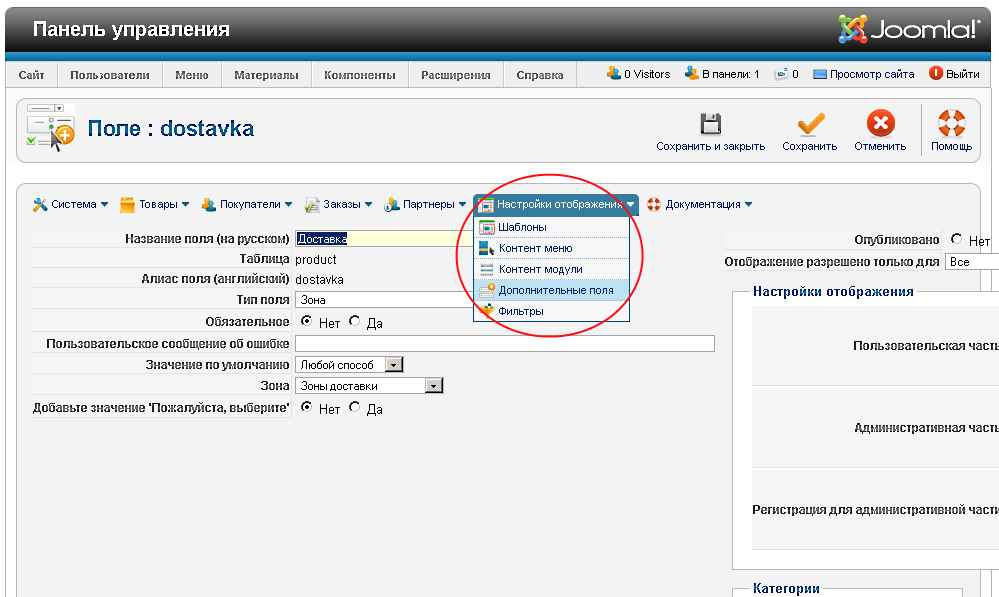Expand the Система dropdown menu
Viewport: 999px width, 597px height.
tap(104, 205)
